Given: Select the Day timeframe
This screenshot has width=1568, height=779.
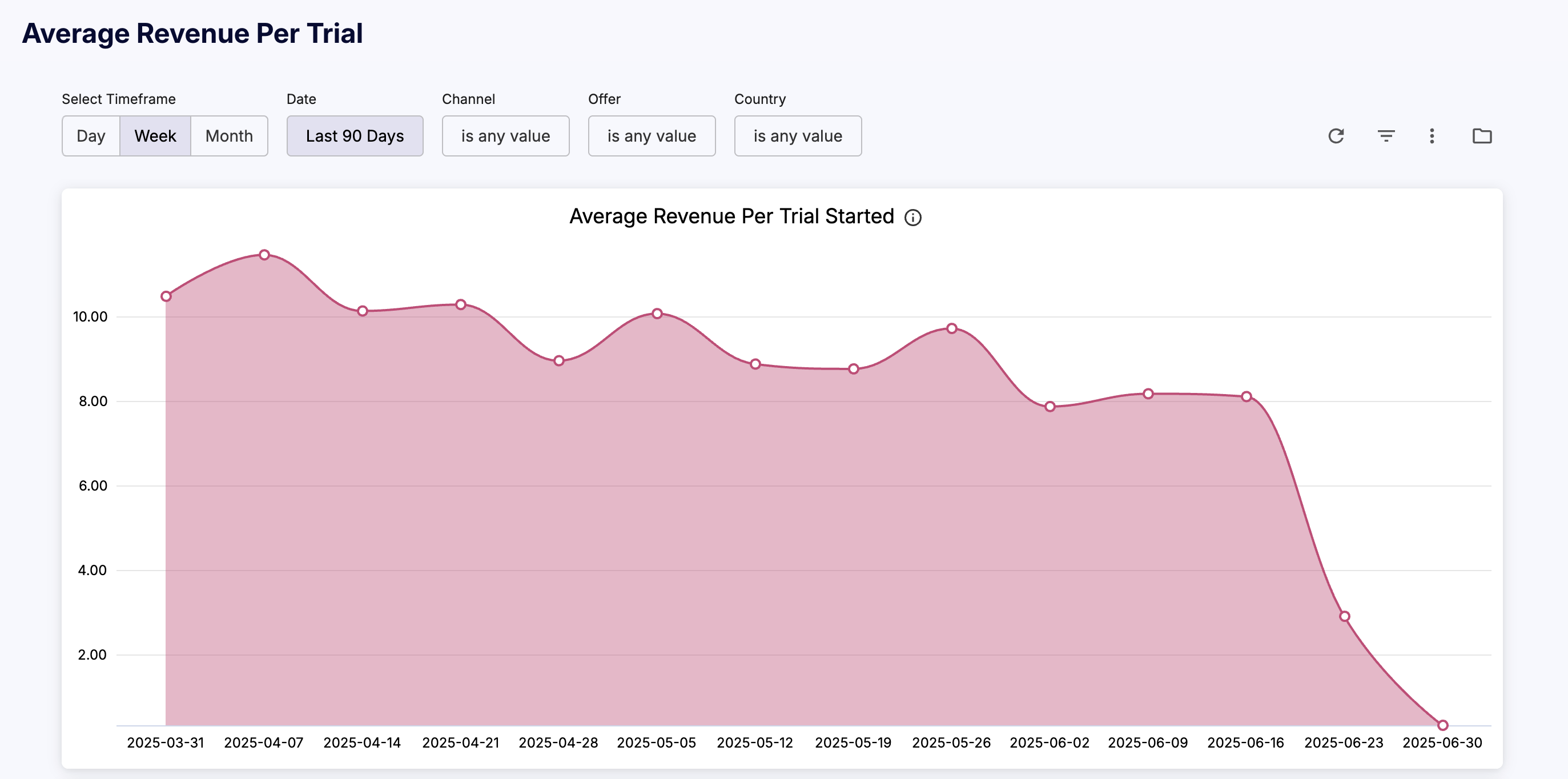Looking at the screenshot, I should click(91, 136).
